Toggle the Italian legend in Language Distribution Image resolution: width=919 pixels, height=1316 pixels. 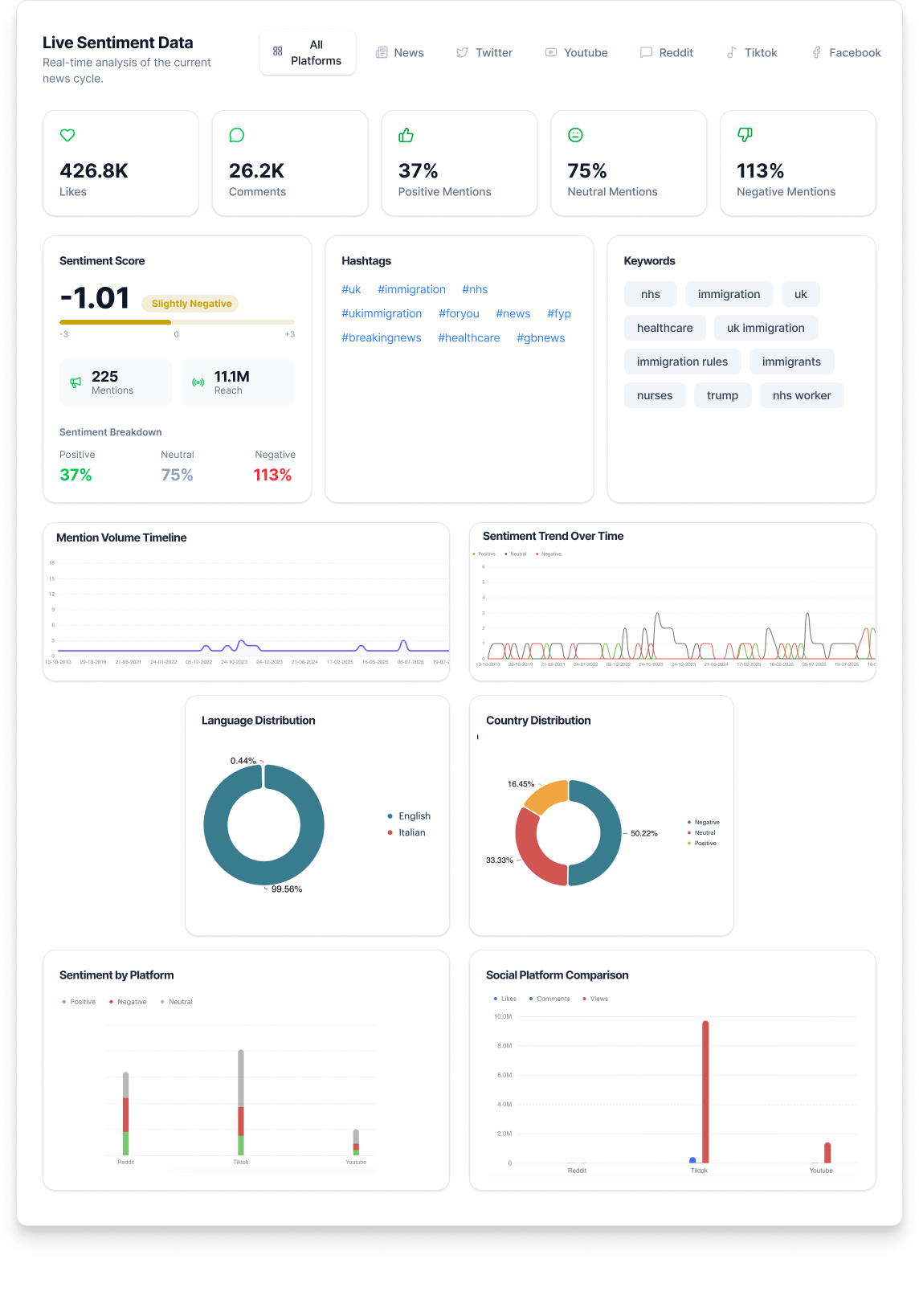click(x=406, y=832)
